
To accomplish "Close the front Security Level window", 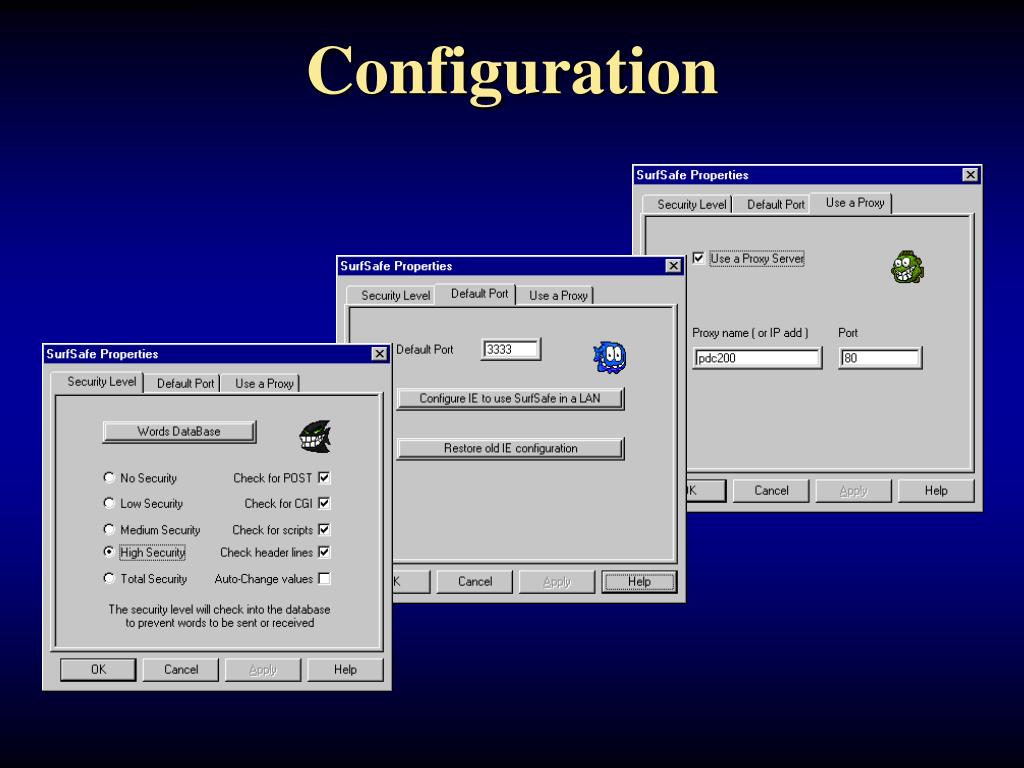I will click(379, 353).
